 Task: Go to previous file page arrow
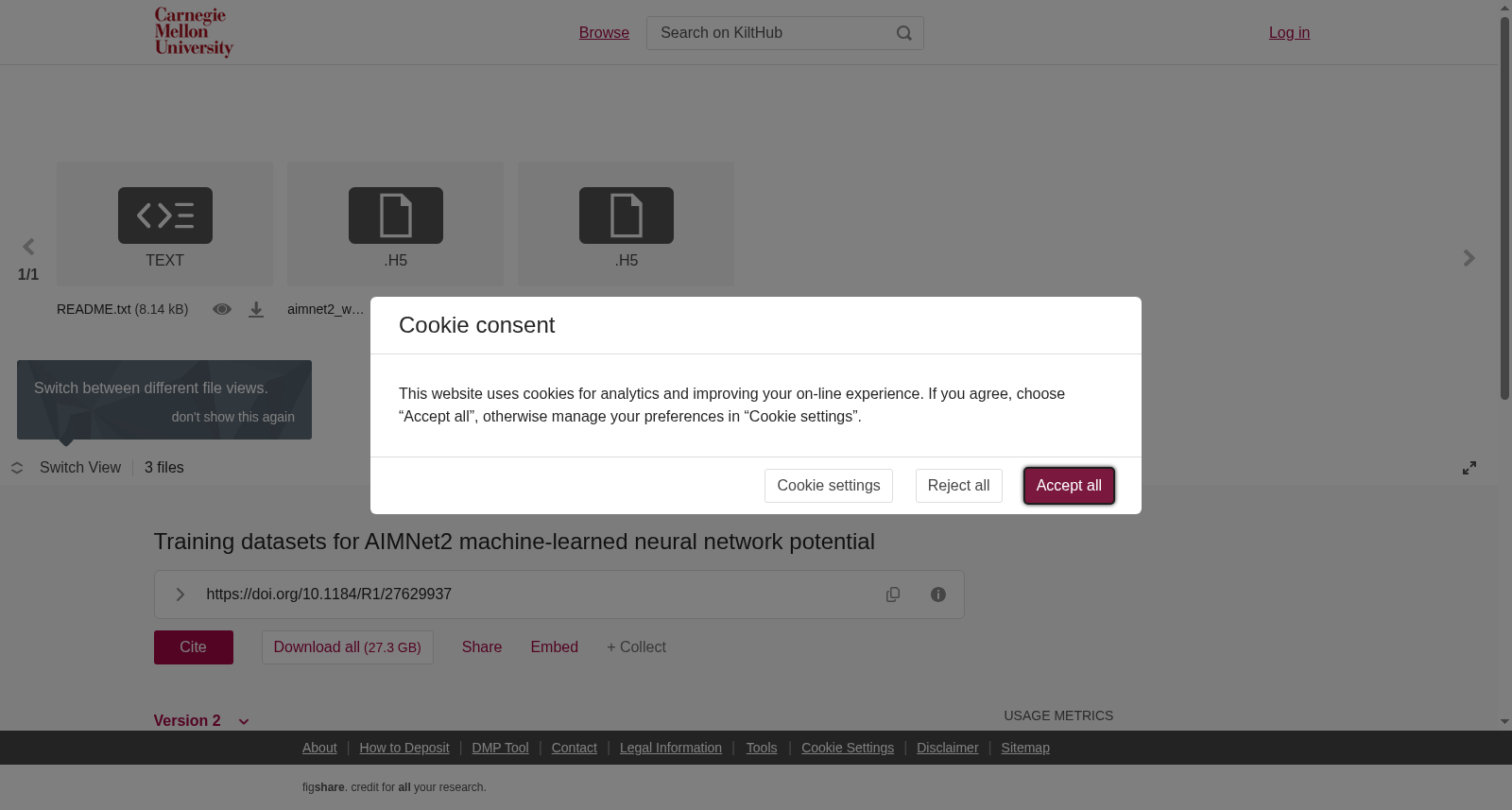(x=28, y=247)
